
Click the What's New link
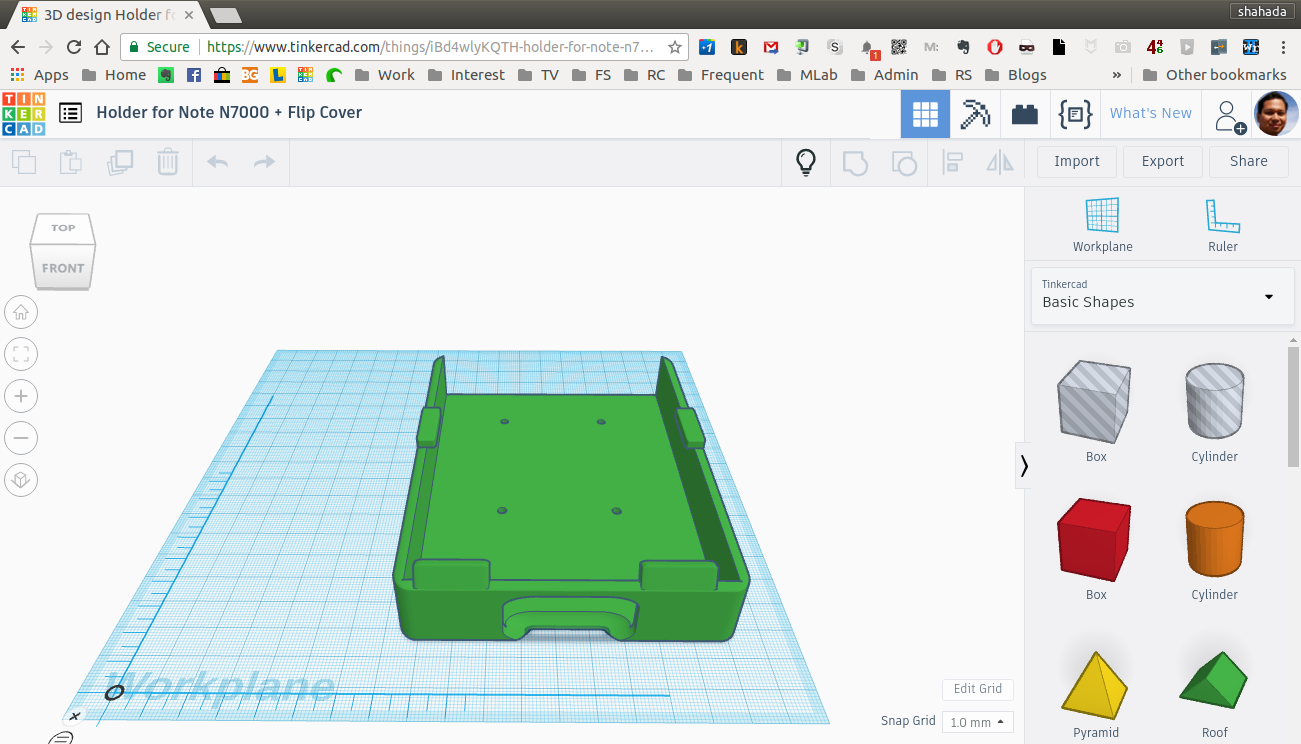pyautogui.click(x=1150, y=113)
